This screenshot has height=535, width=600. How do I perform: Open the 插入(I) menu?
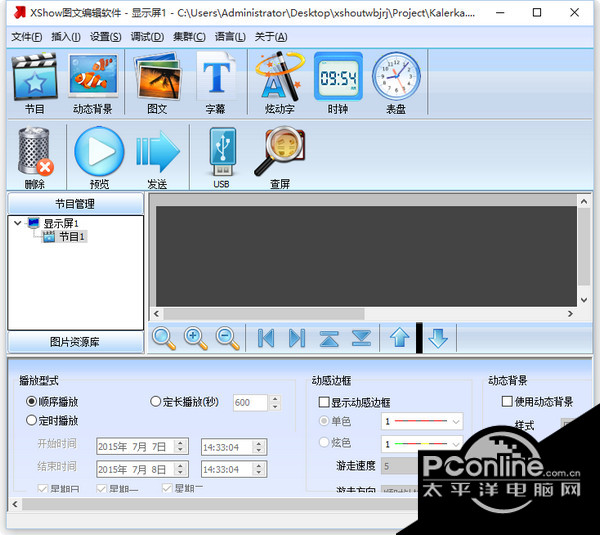click(x=66, y=37)
